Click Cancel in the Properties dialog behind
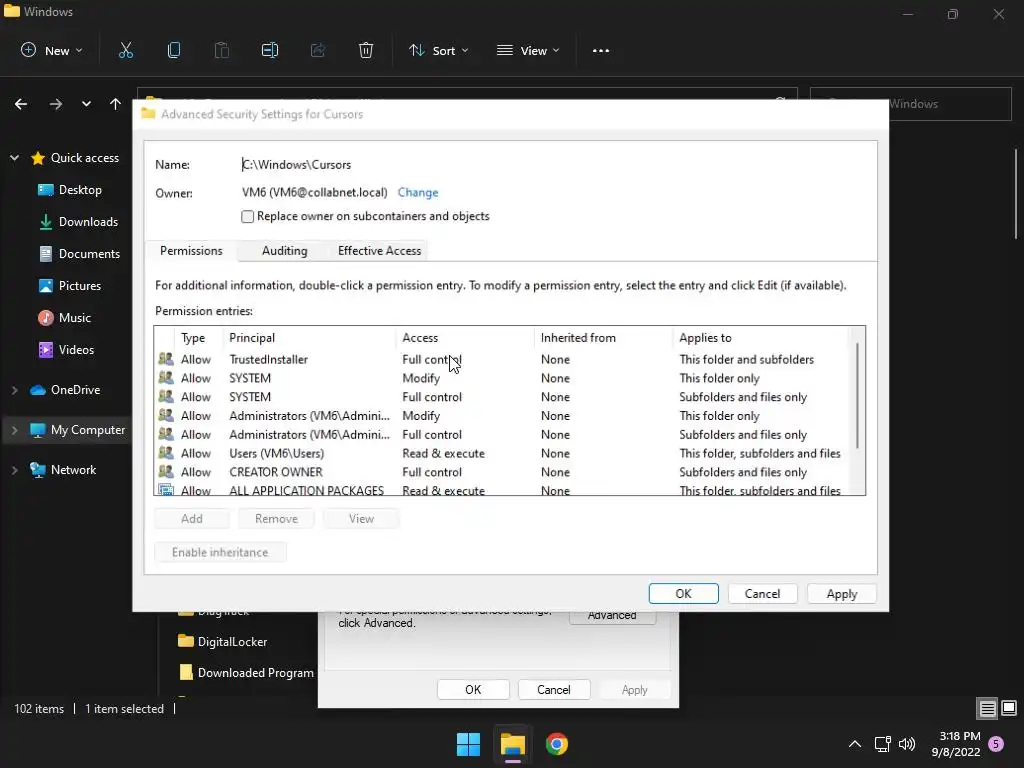 click(x=553, y=690)
